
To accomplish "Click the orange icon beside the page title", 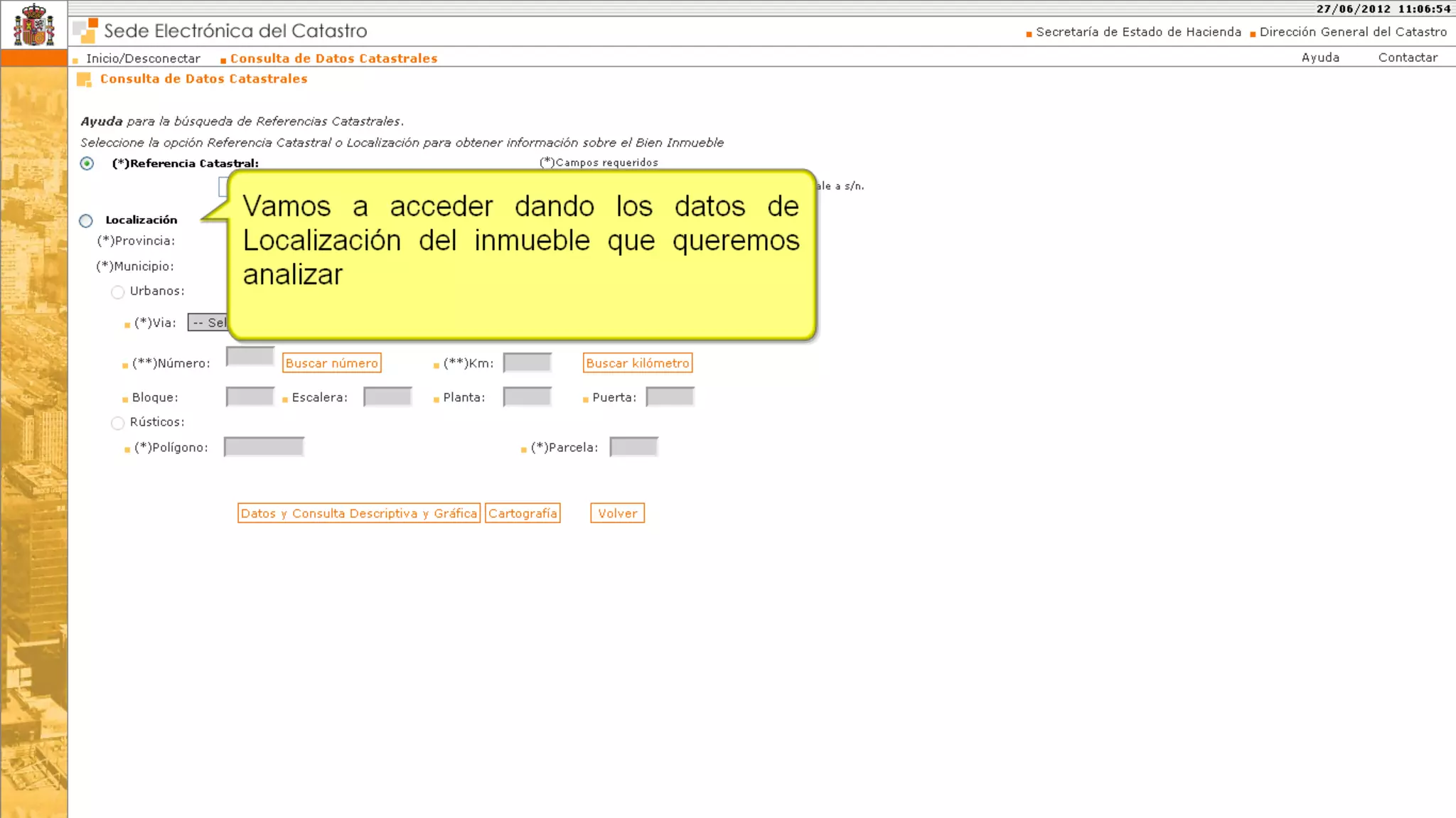I will pos(84,80).
